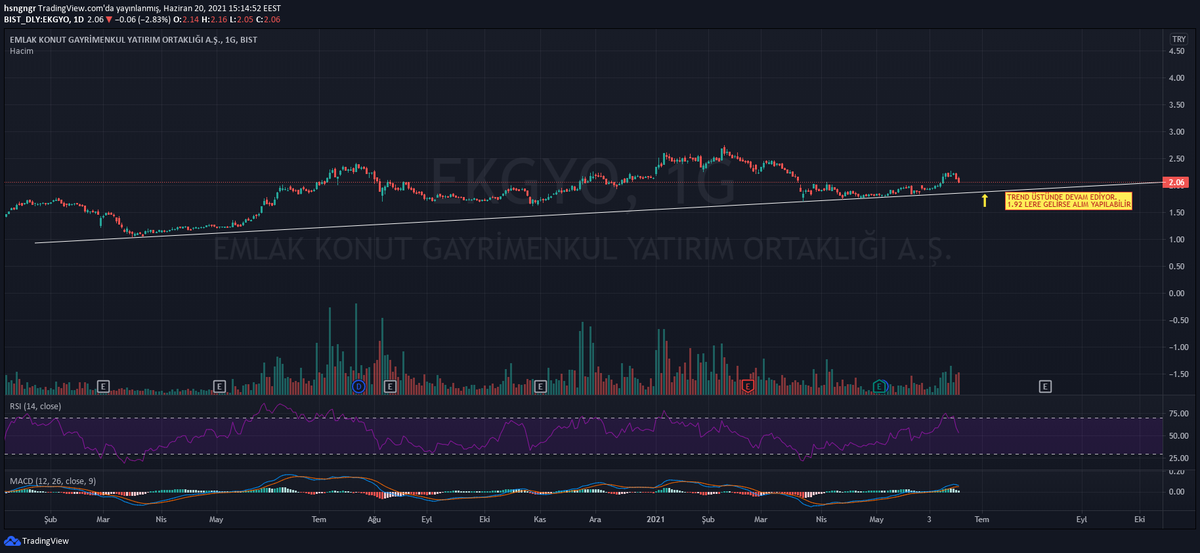The height and width of the screenshot is (553, 1200).
Task: Open the E earnings marker above Kas
Action: point(540,385)
